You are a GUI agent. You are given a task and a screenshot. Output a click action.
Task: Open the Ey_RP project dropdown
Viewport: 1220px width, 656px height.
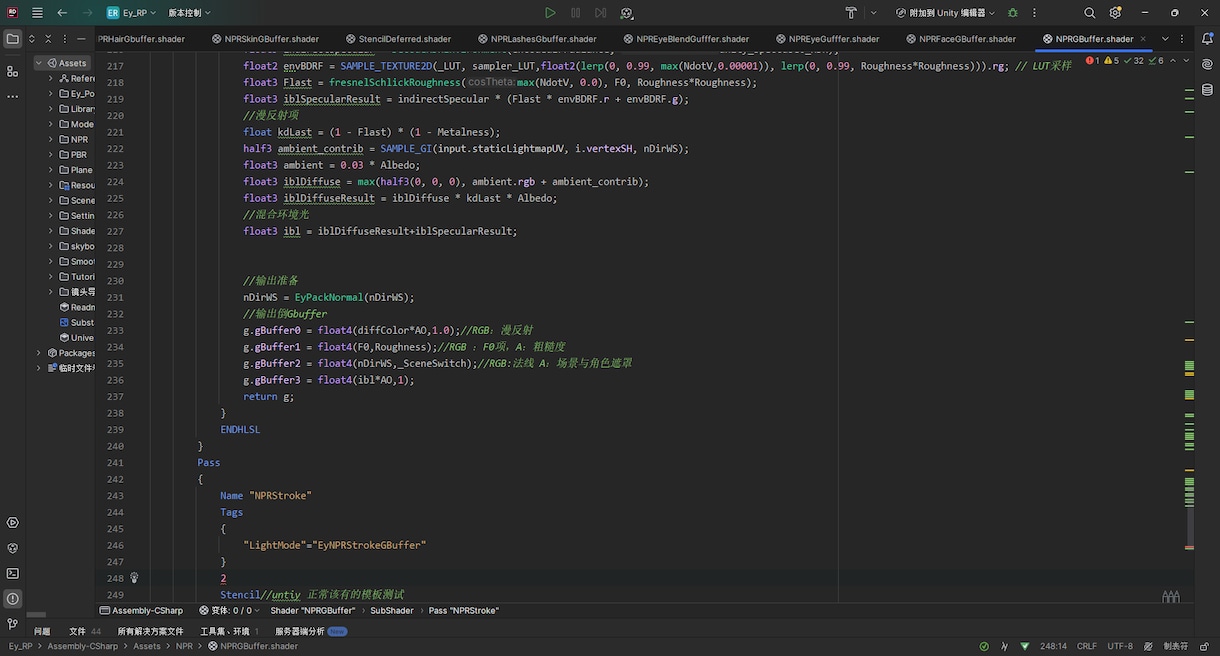pos(133,13)
